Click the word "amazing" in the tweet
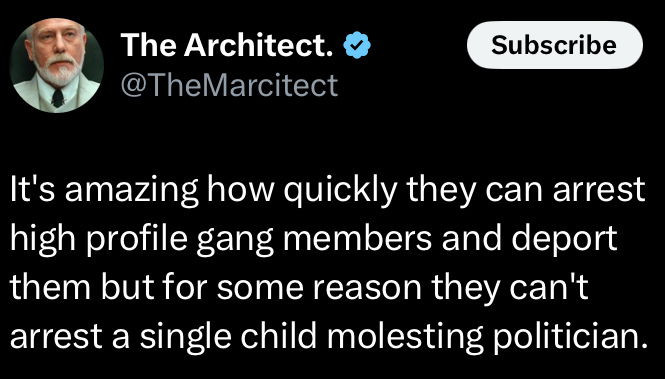This screenshot has width=665, height=379. pos(131,192)
